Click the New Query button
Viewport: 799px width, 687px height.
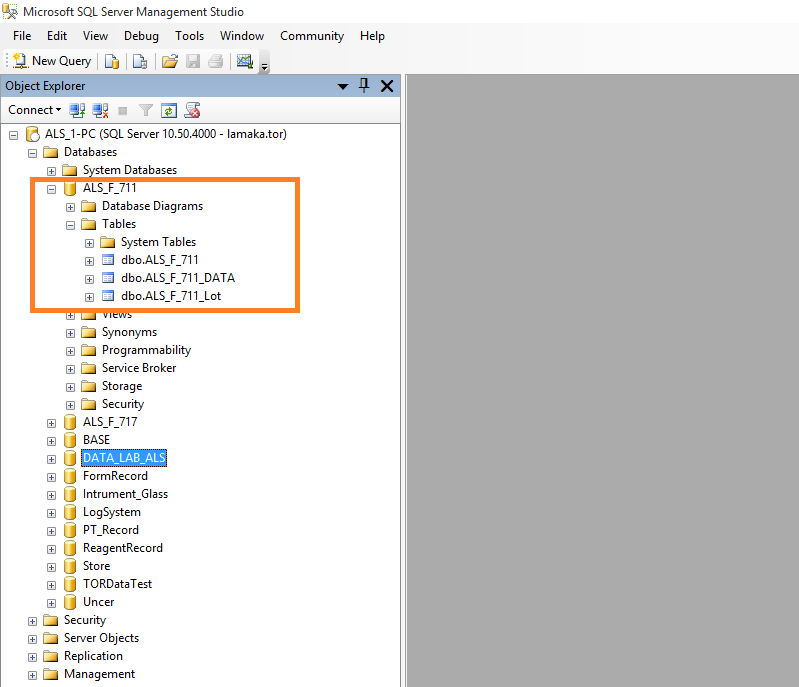(52, 61)
